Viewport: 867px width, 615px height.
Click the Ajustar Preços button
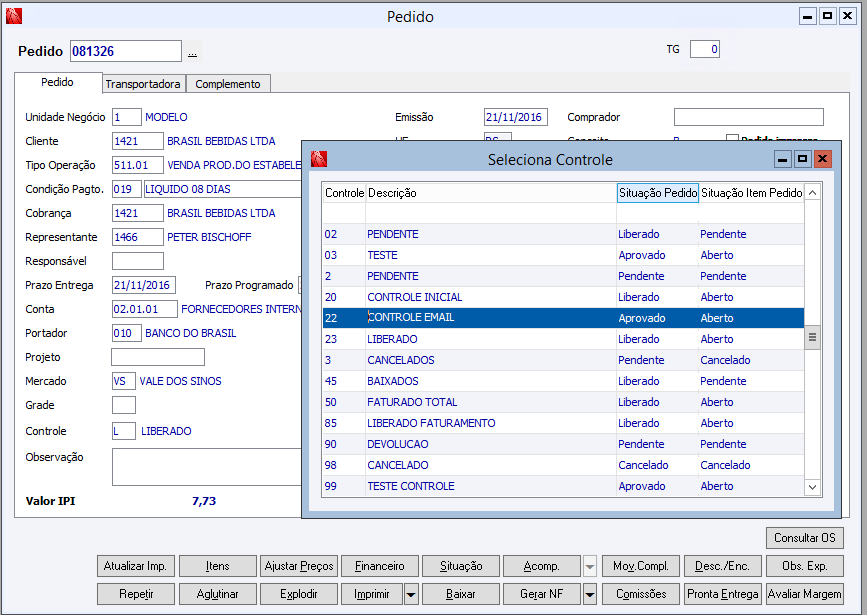click(299, 566)
